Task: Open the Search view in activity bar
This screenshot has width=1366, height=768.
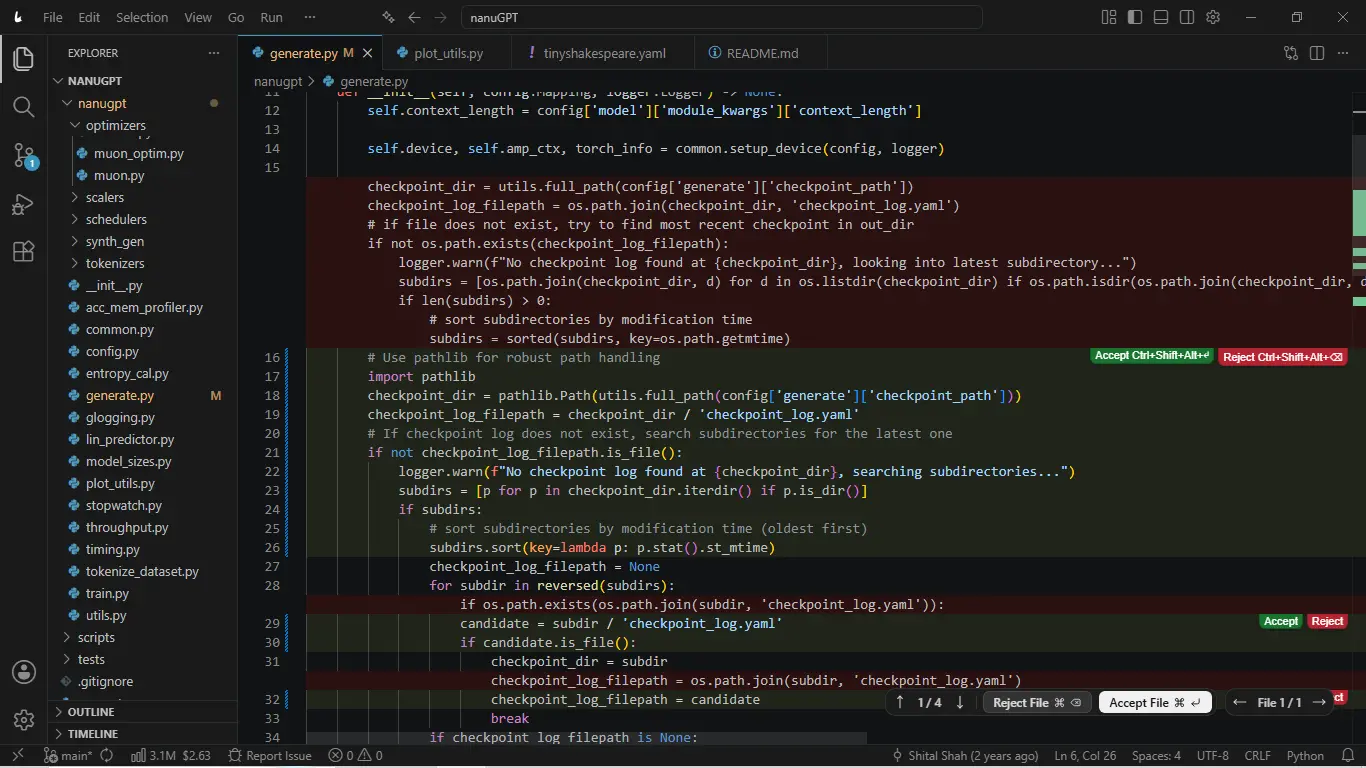Action: (x=23, y=106)
